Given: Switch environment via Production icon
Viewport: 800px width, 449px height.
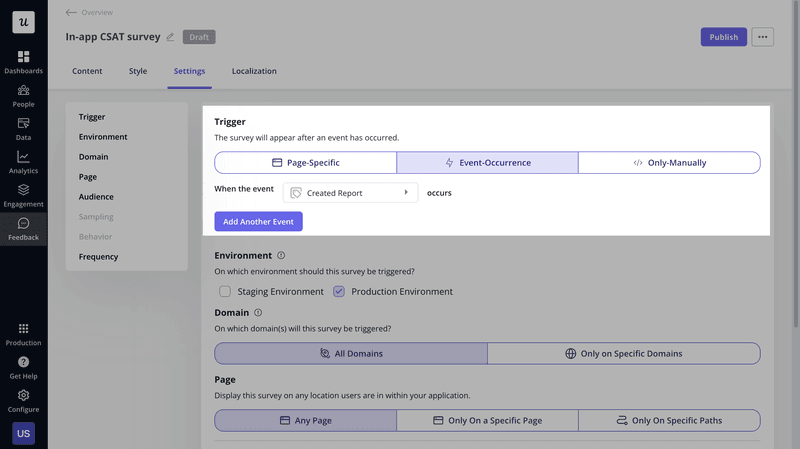Looking at the screenshot, I should pyautogui.click(x=23, y=335).
